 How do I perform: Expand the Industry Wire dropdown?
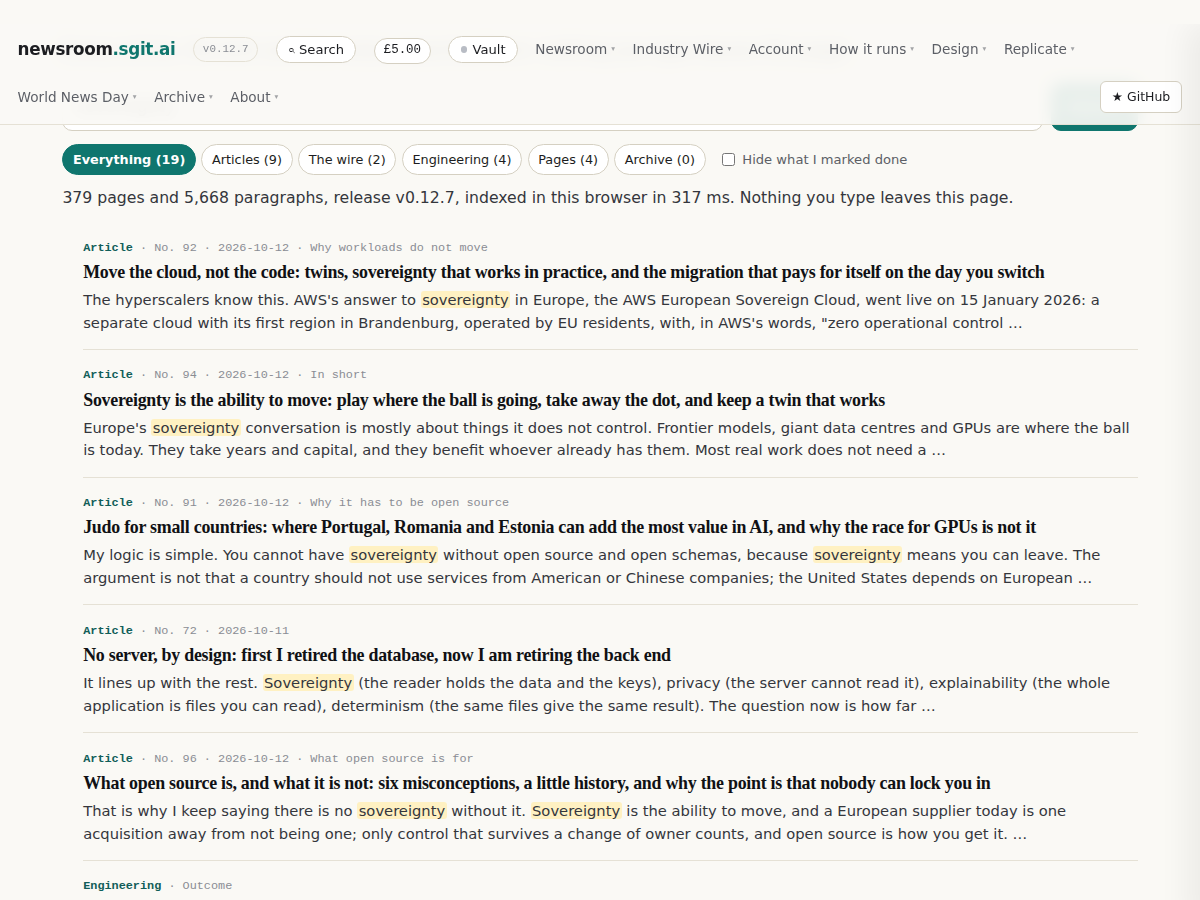(682, 49)
